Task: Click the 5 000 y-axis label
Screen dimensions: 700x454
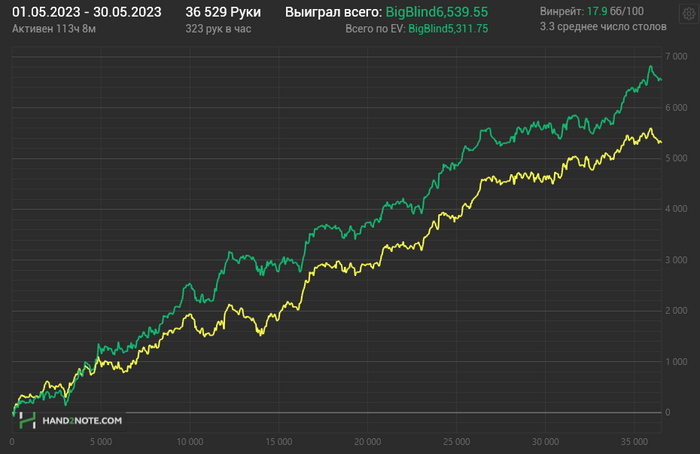Action: click(x=676, y=158)
